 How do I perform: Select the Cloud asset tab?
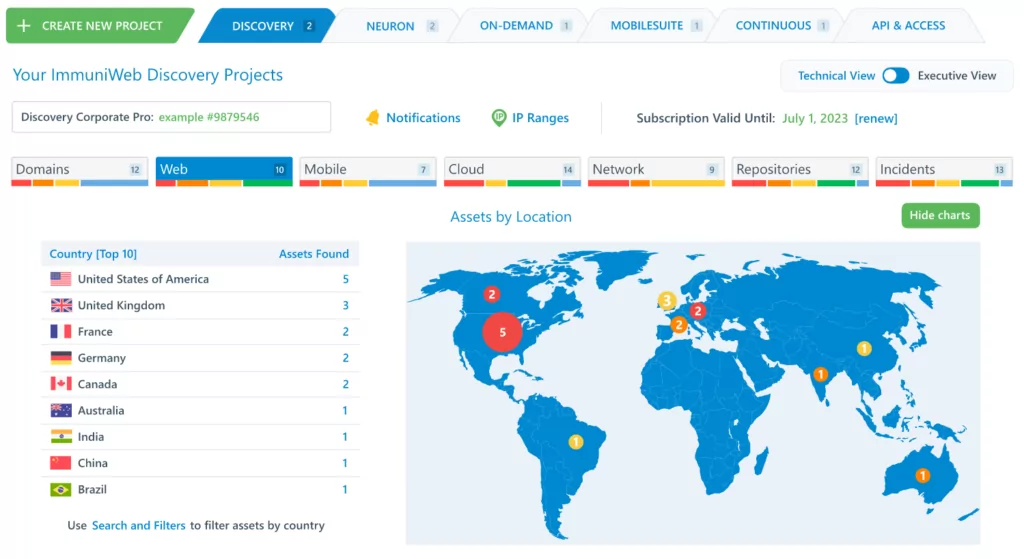point(512,171)
